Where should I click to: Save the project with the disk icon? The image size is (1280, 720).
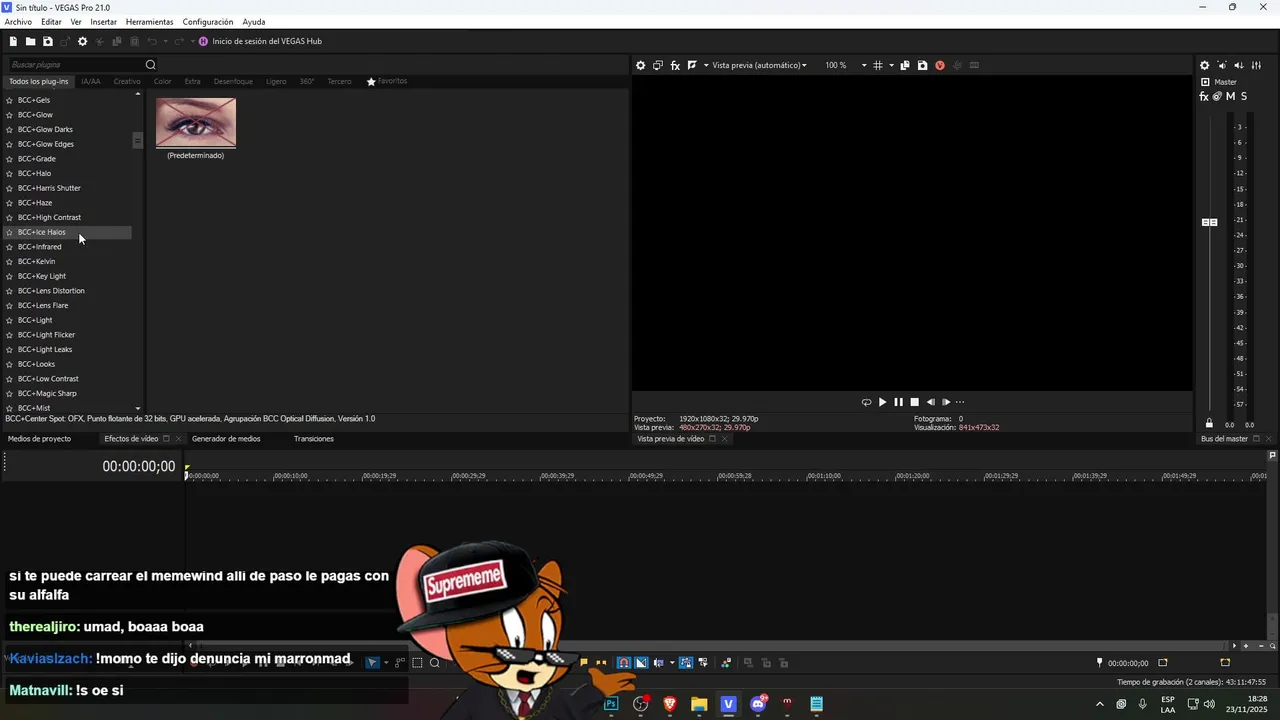pyautogui.click(x=47, y=41)
